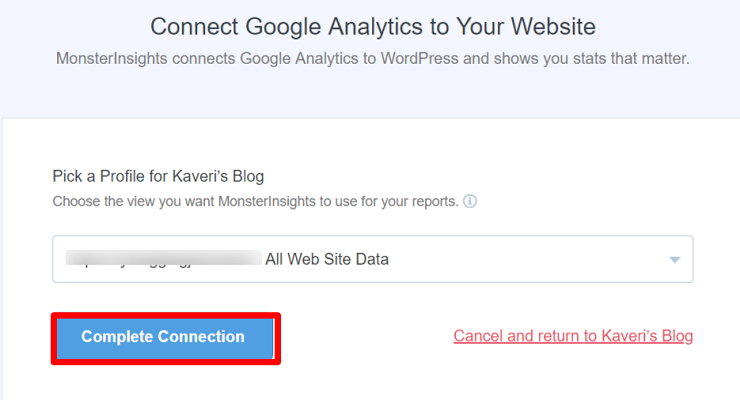
Task: Click the blurred account name in dropdown
Action: (x=164, y=258)
